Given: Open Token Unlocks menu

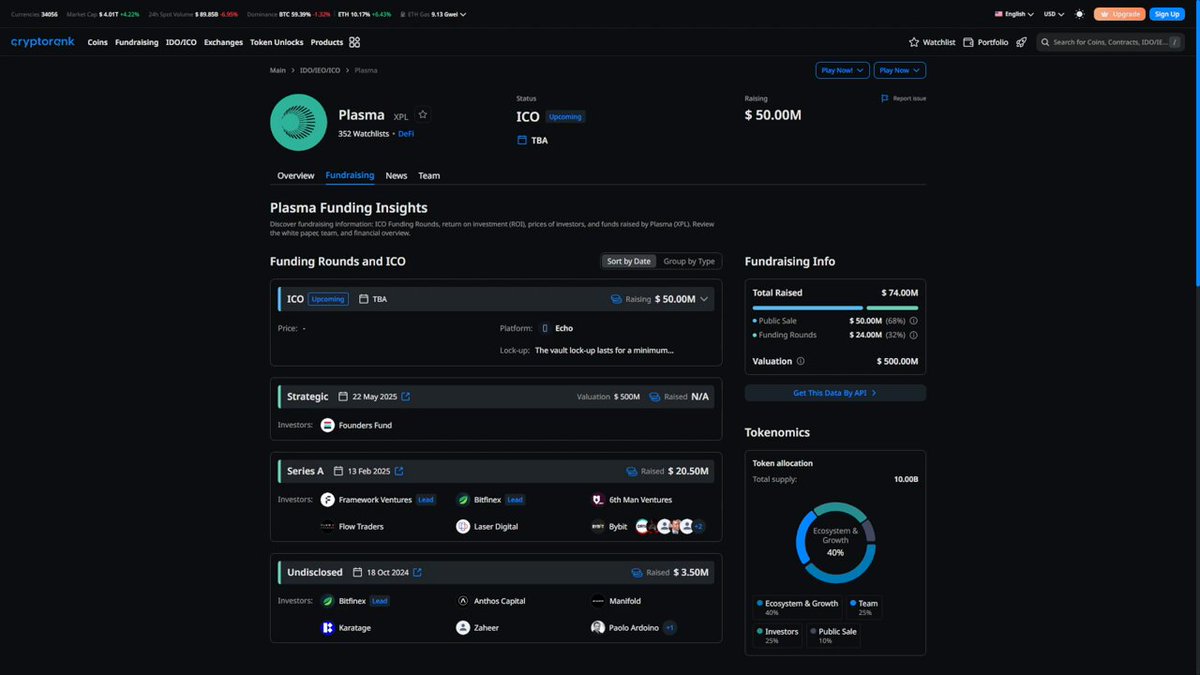Looking at the screenshot, I should (277, 42).
